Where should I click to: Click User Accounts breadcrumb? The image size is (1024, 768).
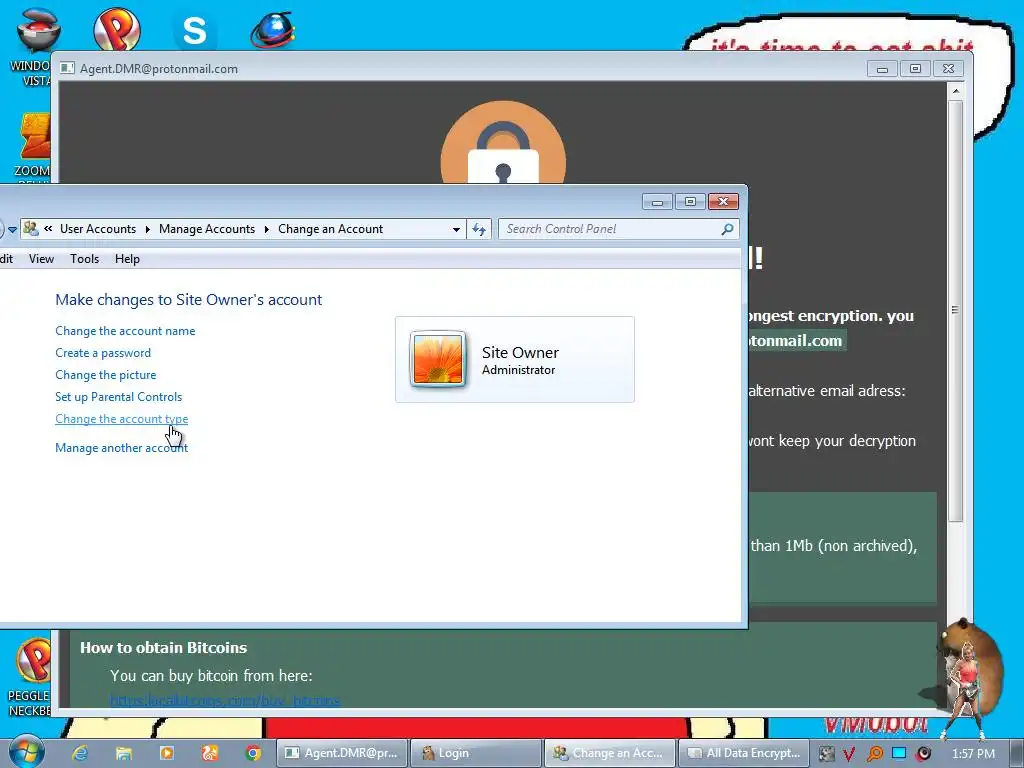(x=98, y=229)
